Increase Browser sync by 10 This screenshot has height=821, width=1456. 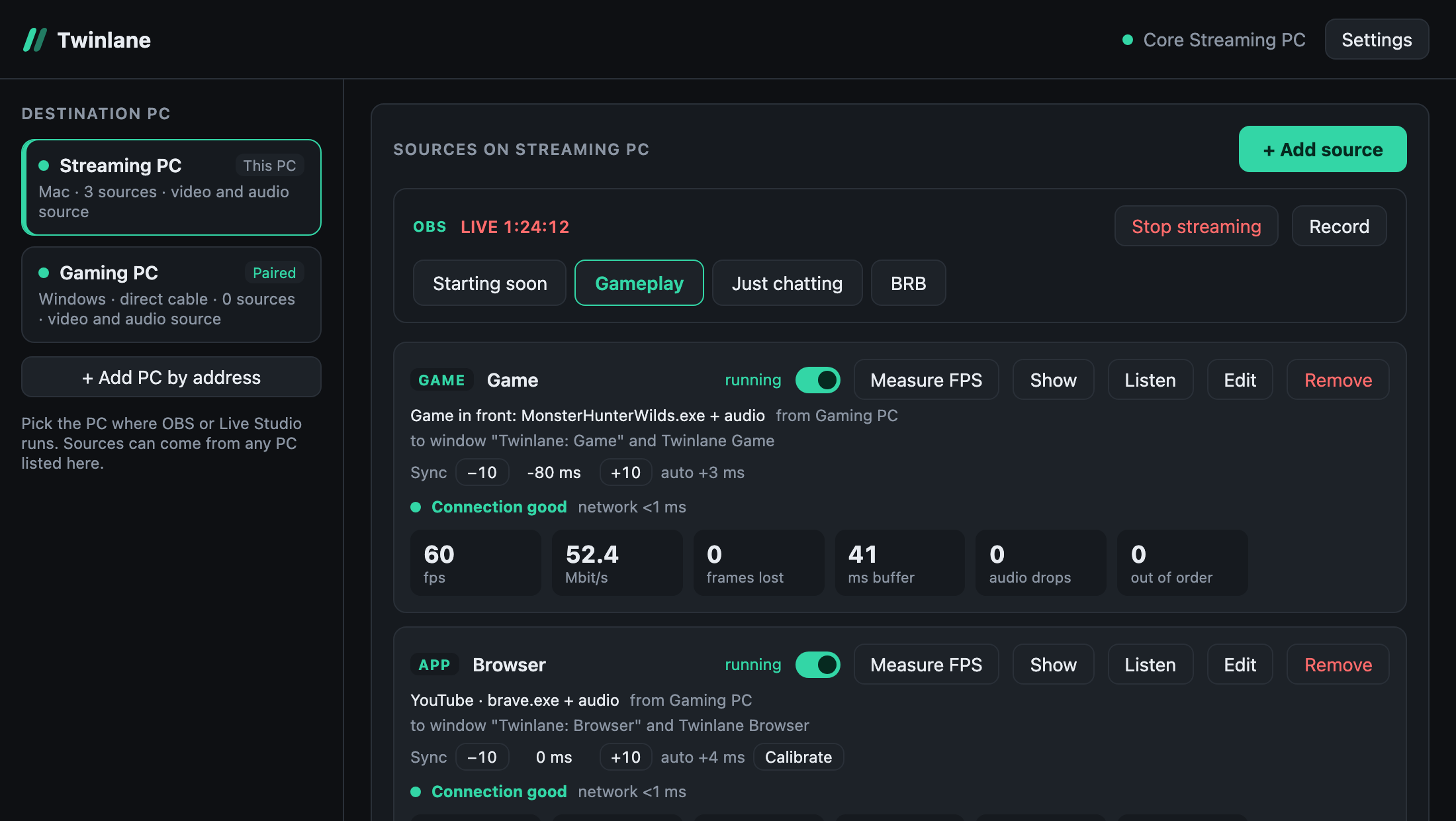pyautogui.click(x=625, y=757)
